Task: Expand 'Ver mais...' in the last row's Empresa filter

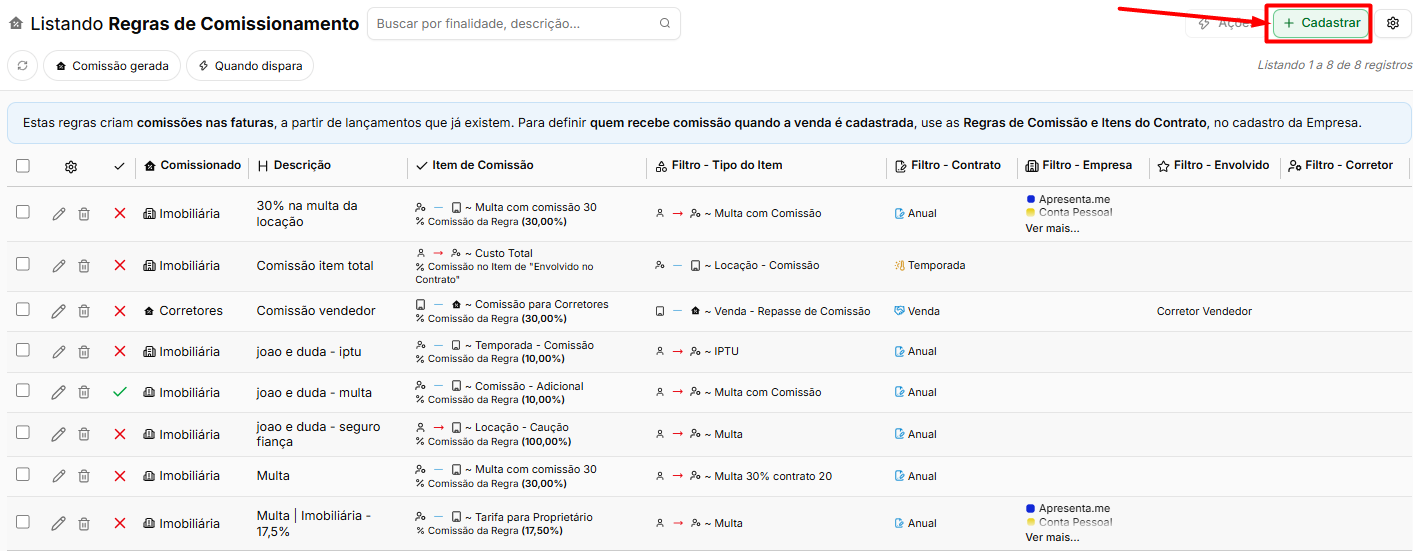Action: (x=1052, y=537)
